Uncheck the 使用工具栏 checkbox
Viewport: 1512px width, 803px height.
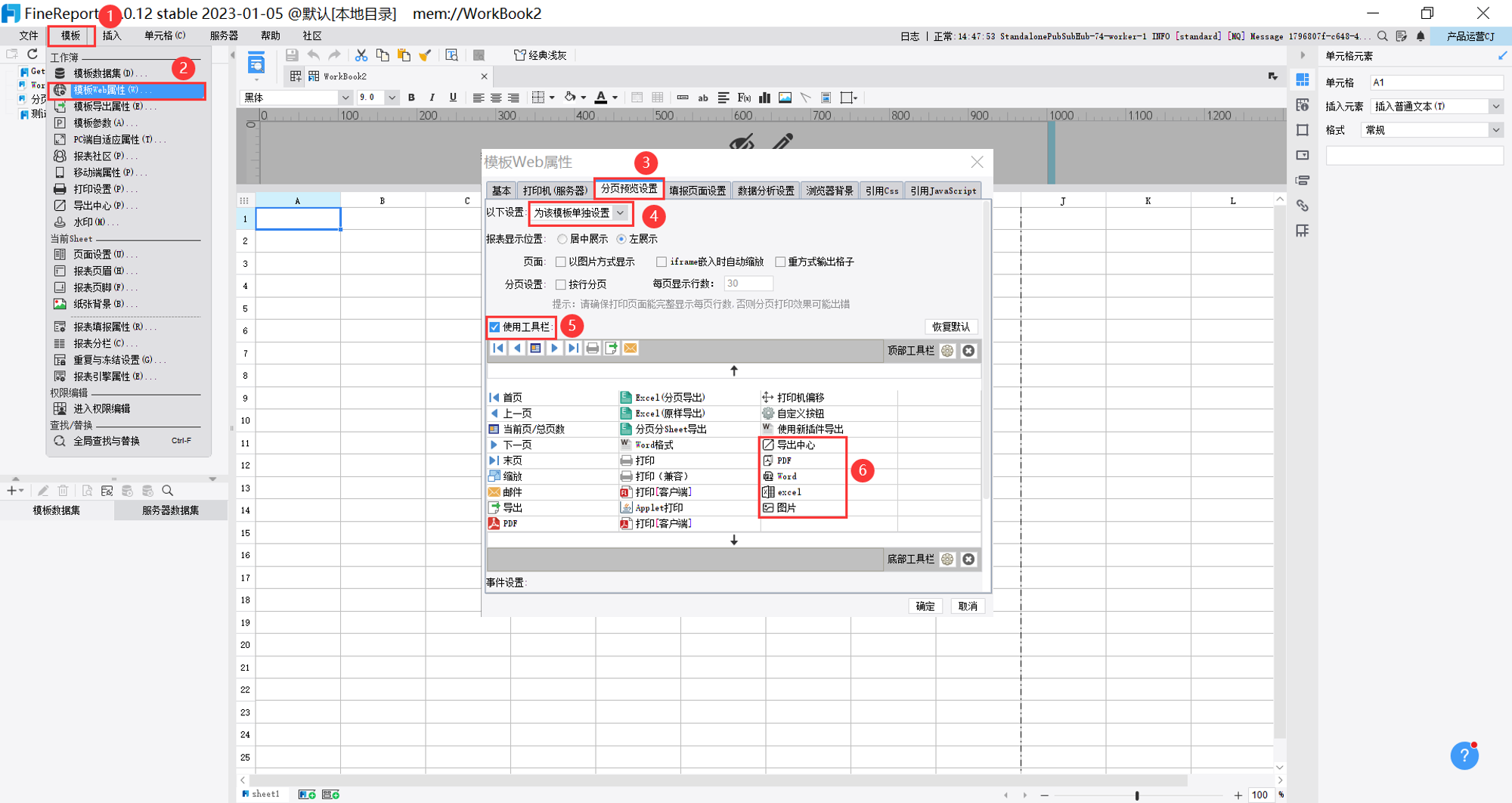494,327
